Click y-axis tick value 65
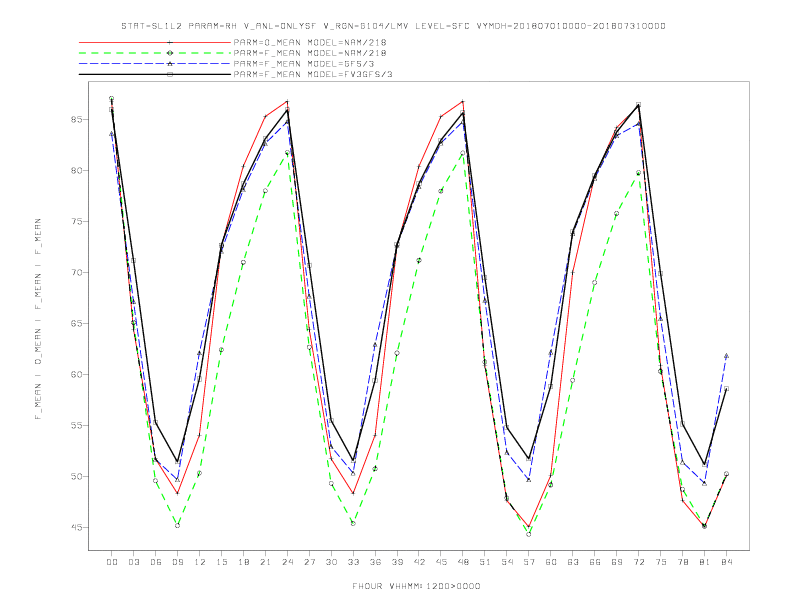 77,324
